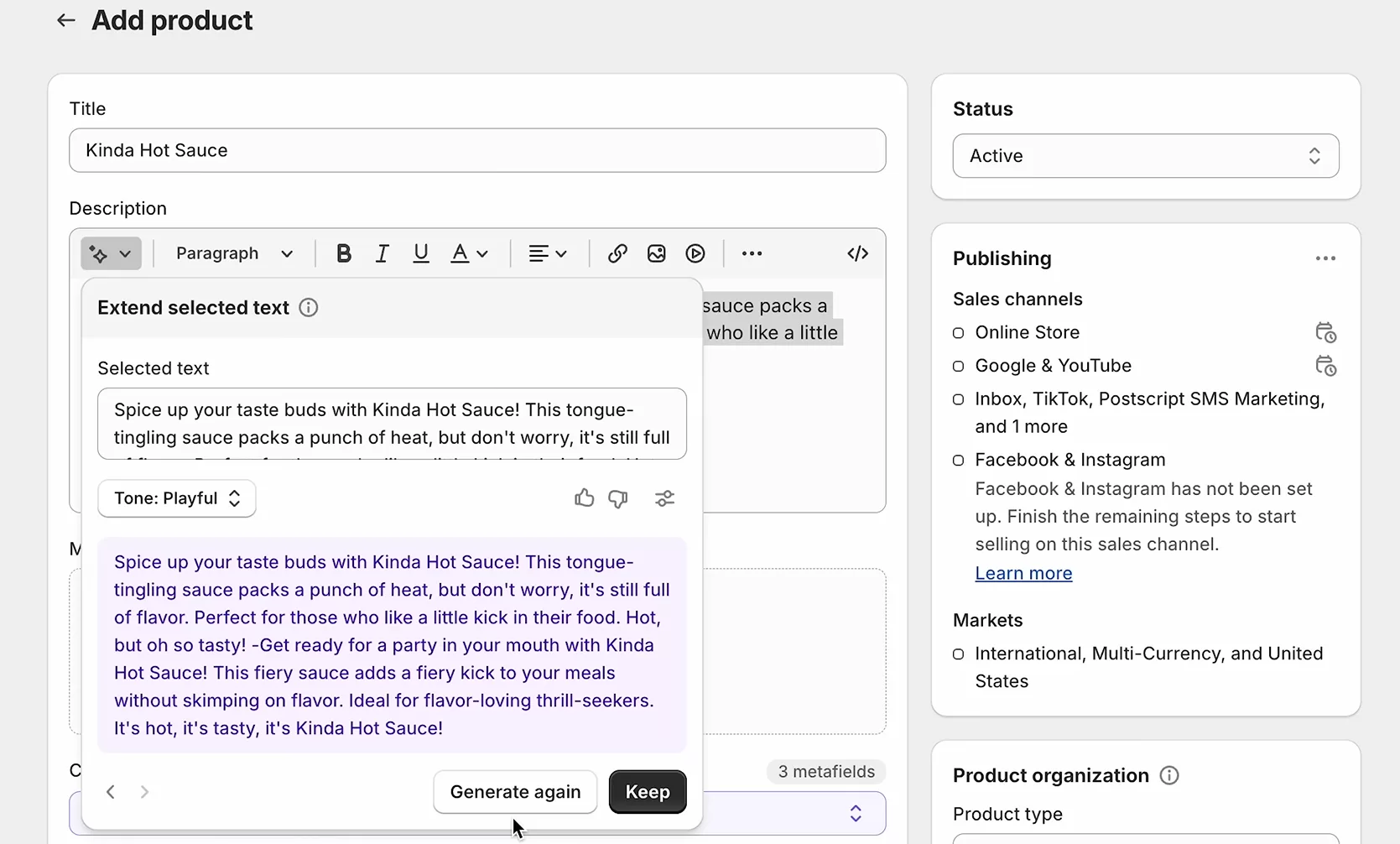
Task: Click the Facebook & Instagram channel
Action: [x=1070, y=460]
